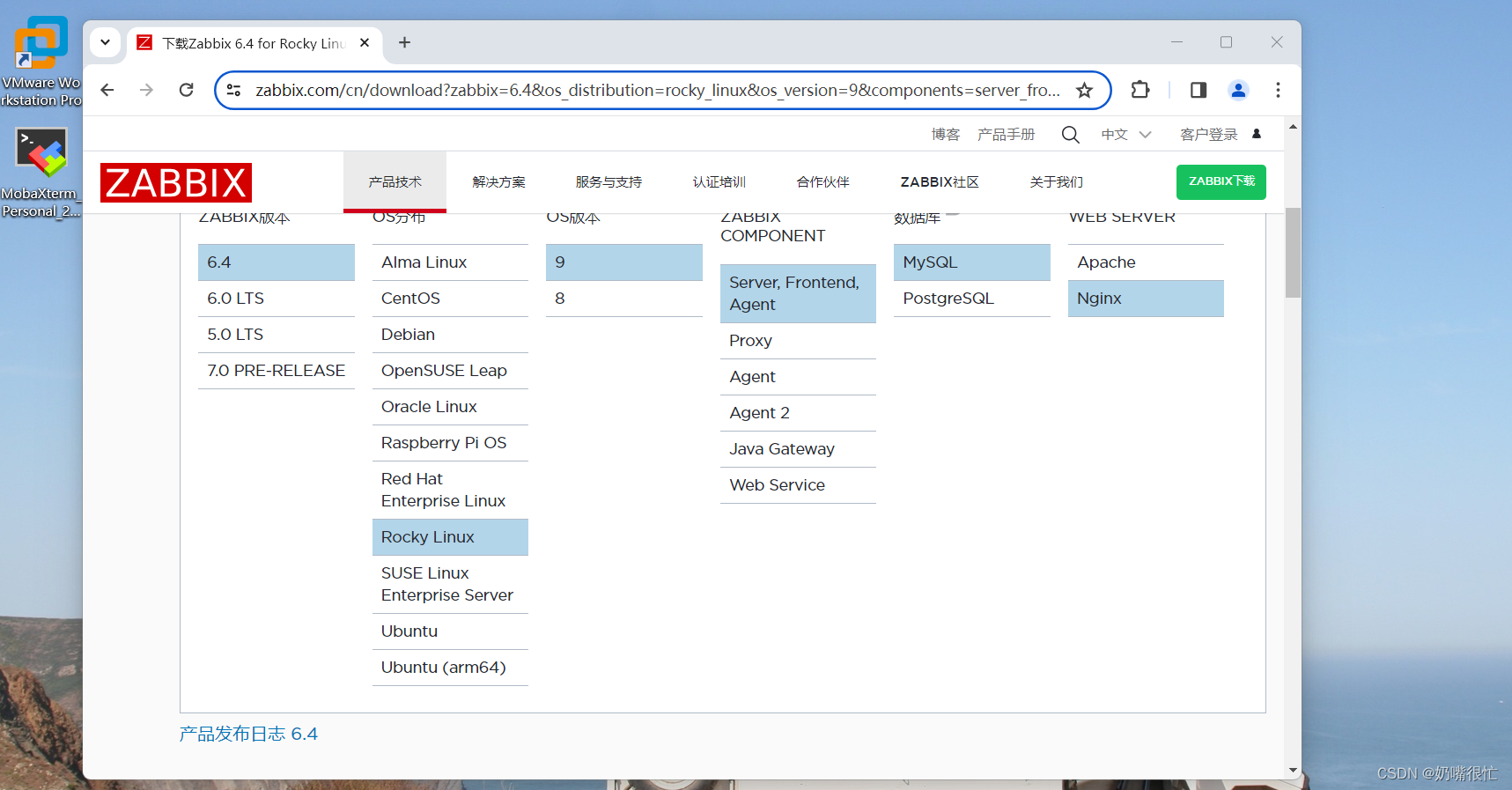
Task: Open MobaXterm Personal desktop shortcut
Action: coord(41,173)
